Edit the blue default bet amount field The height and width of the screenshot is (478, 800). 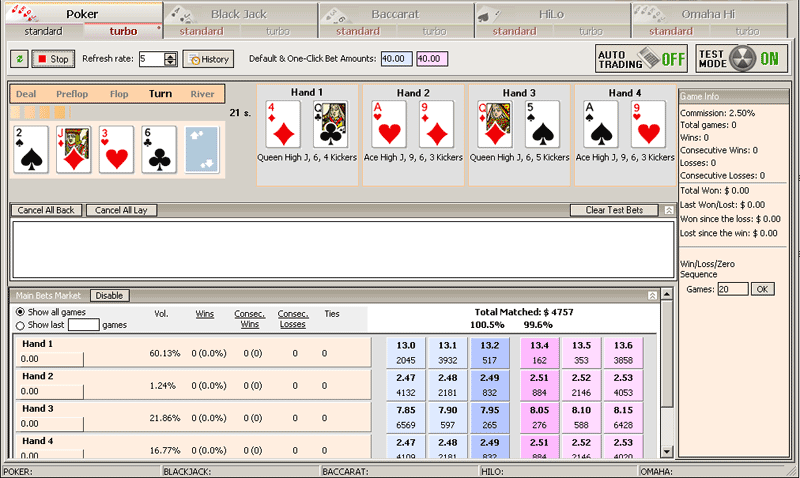[x=396, y=59]
